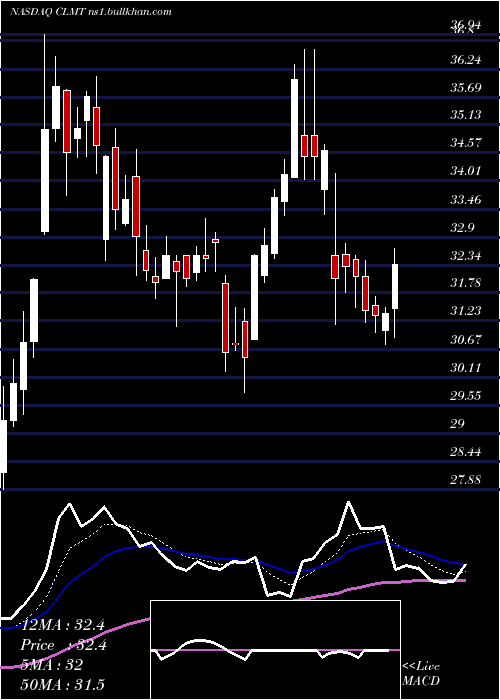Screen dimensions: 500x700
Task: Click the 32.9 price axis label
Action: pyautogui.click(x=462, y=228)
